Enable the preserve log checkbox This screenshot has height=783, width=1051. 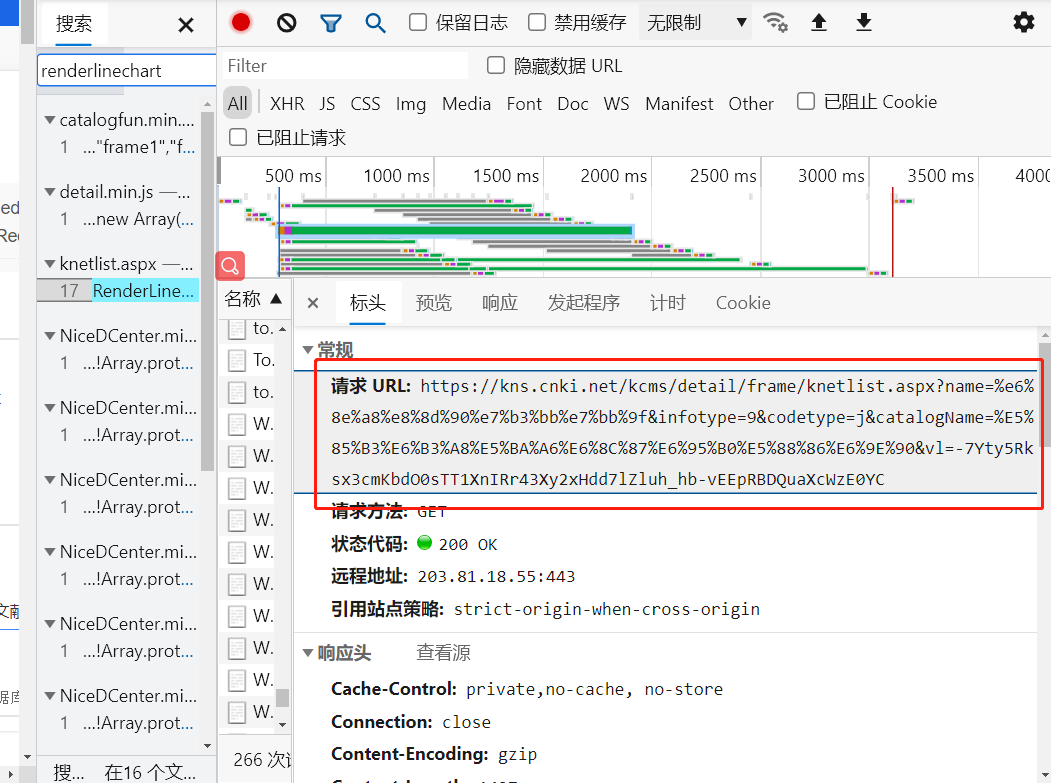[x=418, y=23]
